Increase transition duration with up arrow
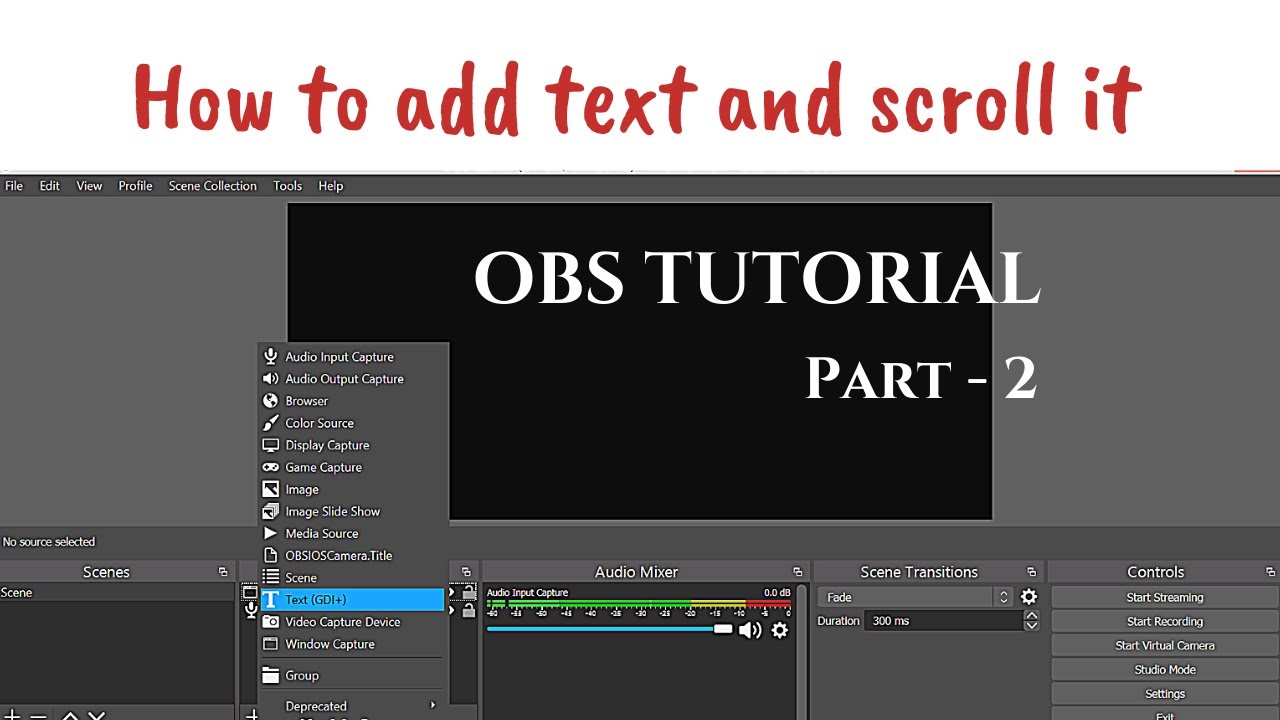The height and width of the screenshot is (720, 1280). point(1031,616)
